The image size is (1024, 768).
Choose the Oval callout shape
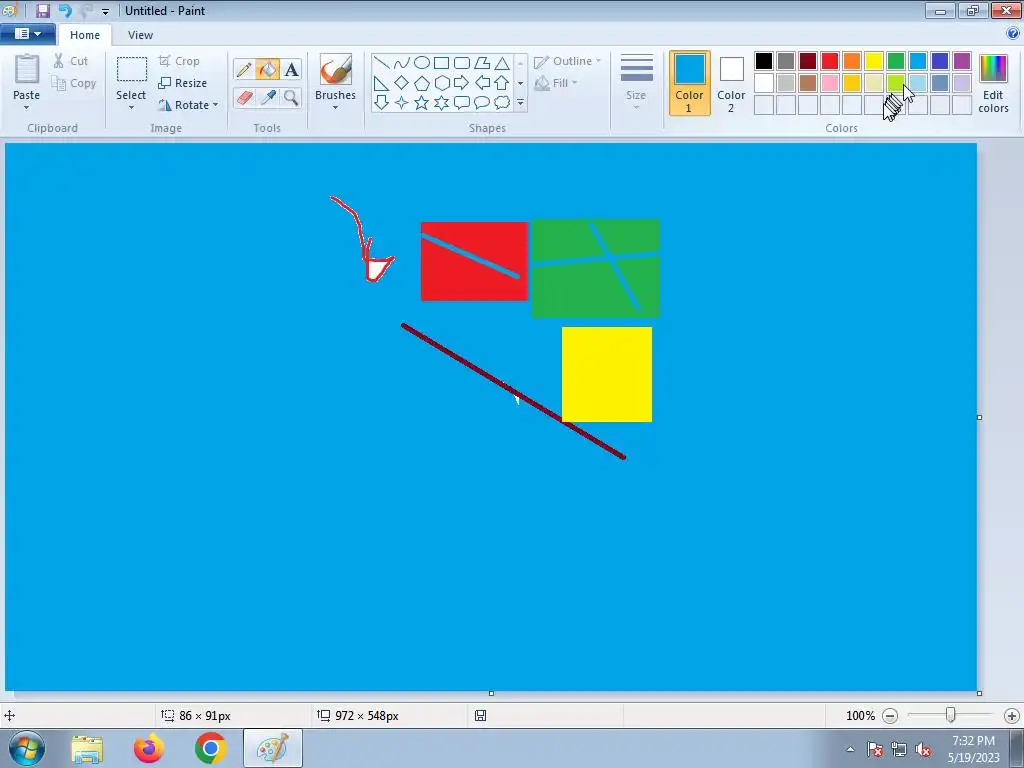(482, 103)
